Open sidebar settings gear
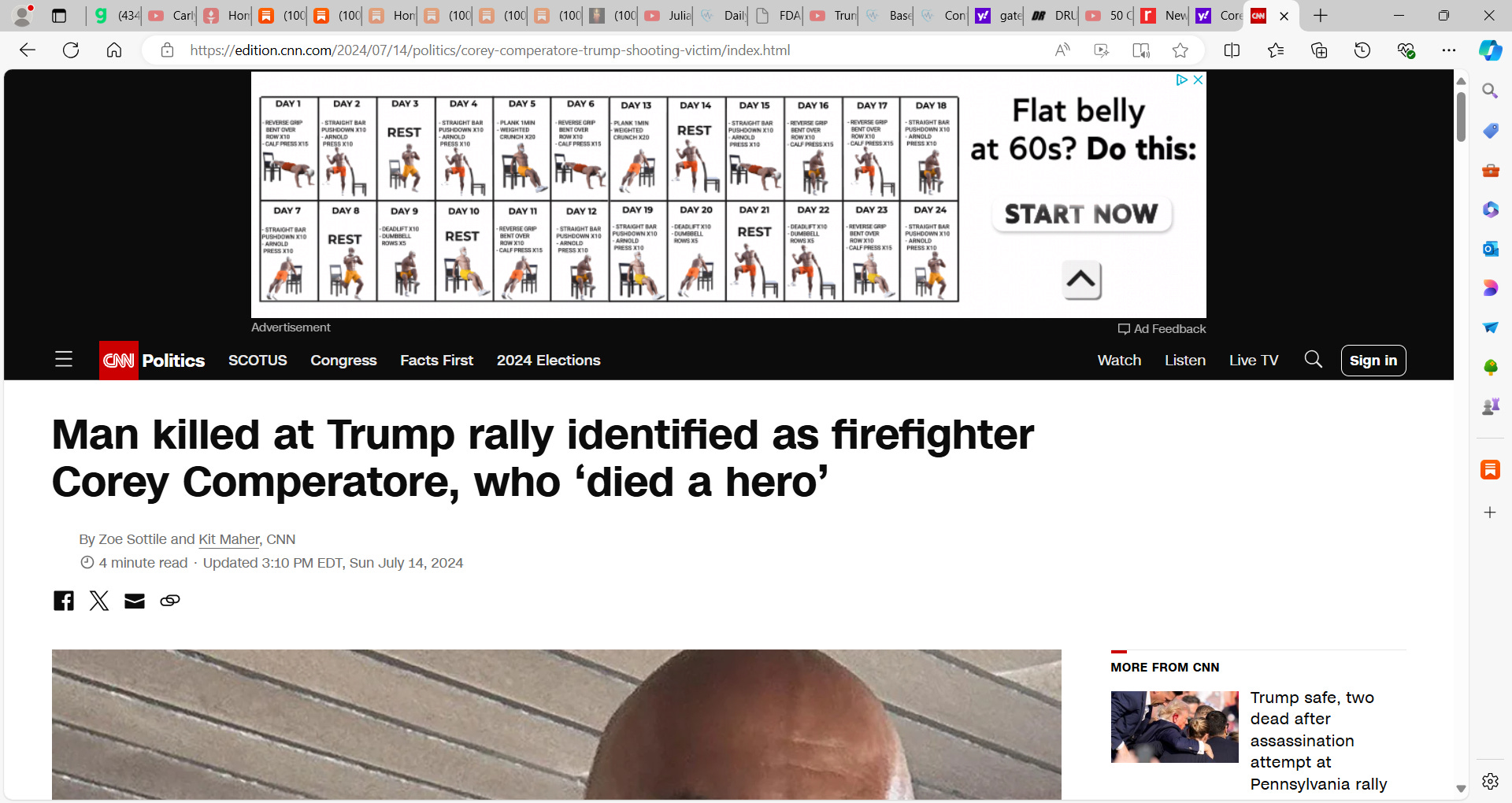The image size is (1512, 803). (1490, 781)
